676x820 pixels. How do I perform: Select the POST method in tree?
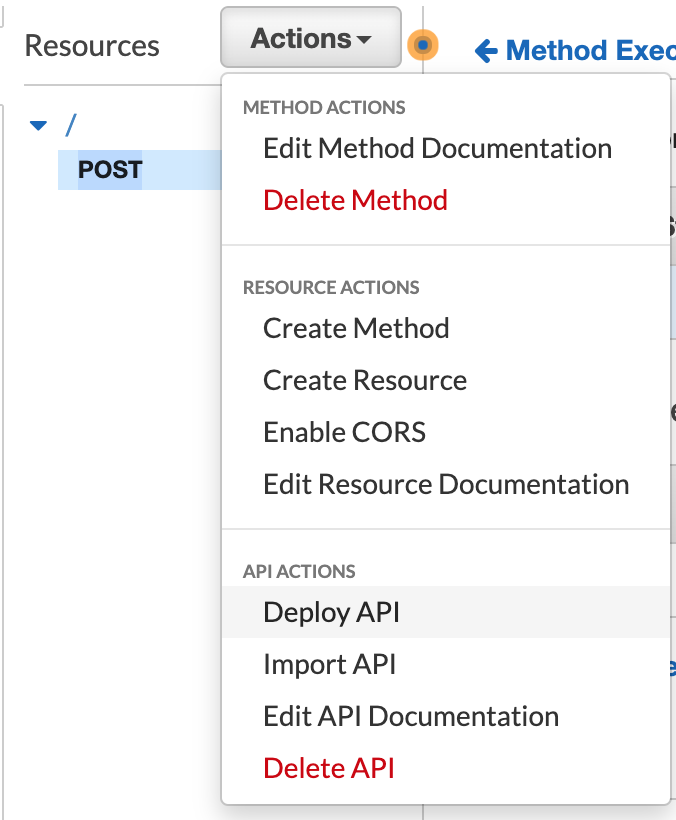pyautogui.click(x=110, y=170)
